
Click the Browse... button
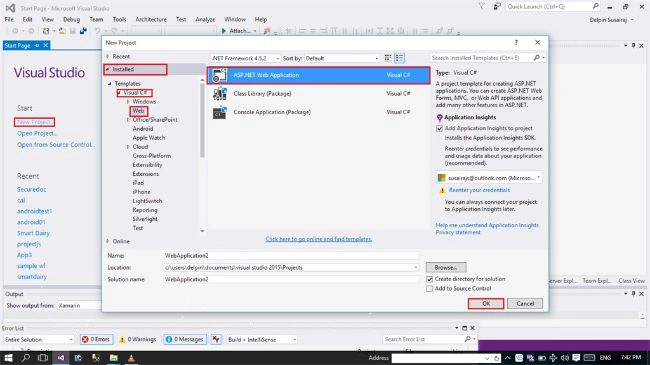click(446, 268)
